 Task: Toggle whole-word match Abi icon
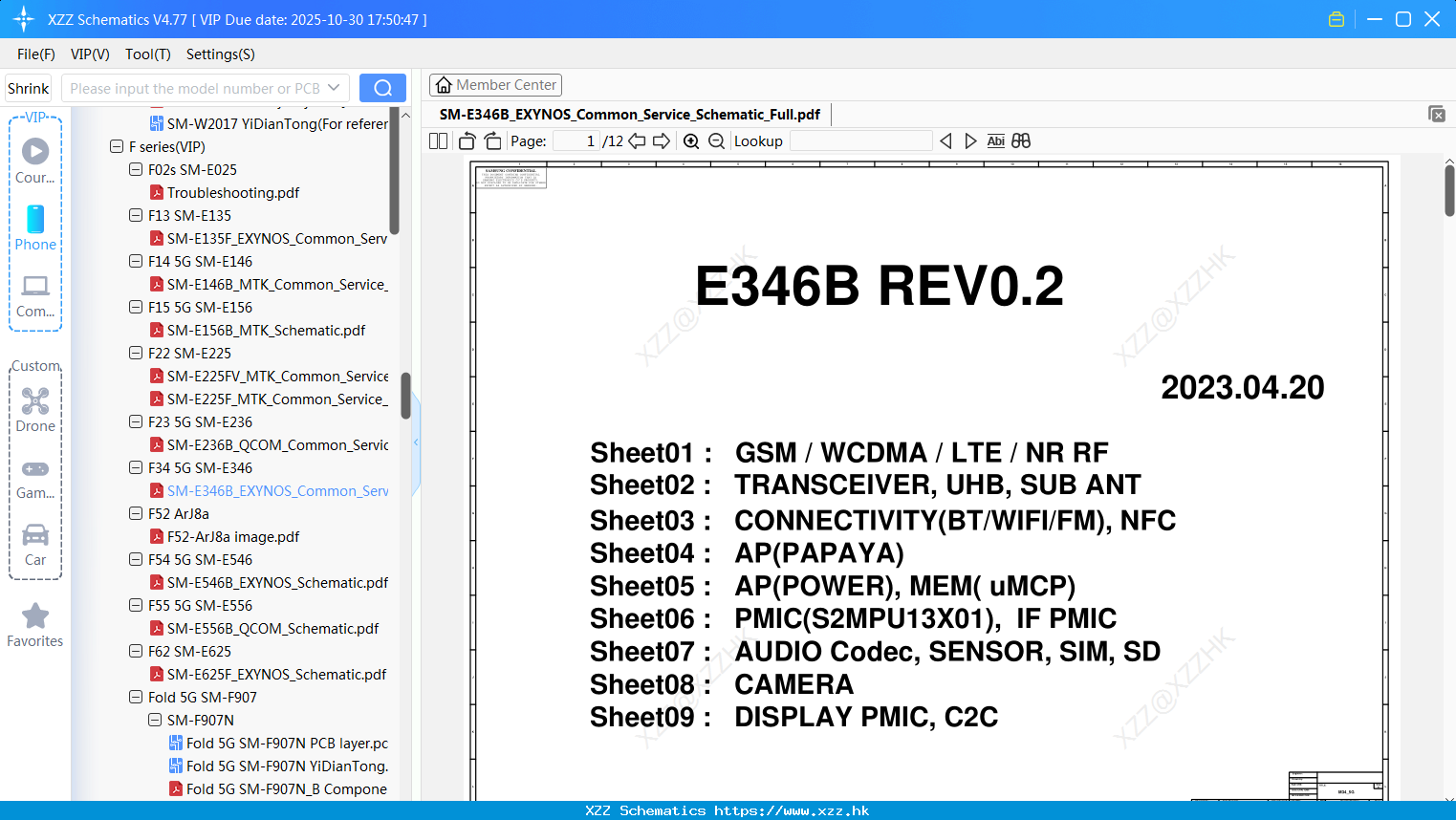995,140
